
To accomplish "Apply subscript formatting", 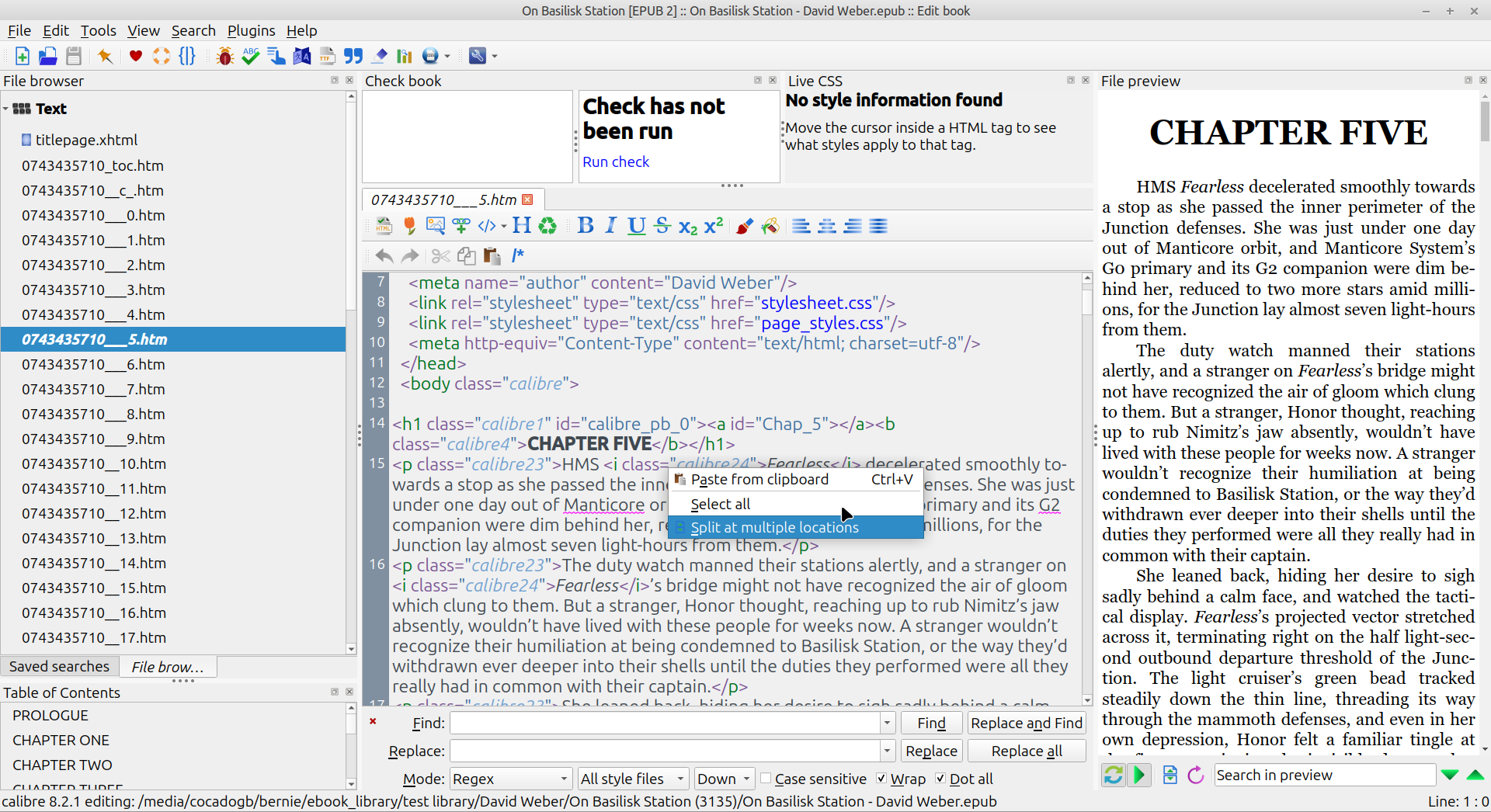I will tap(688, 226).
